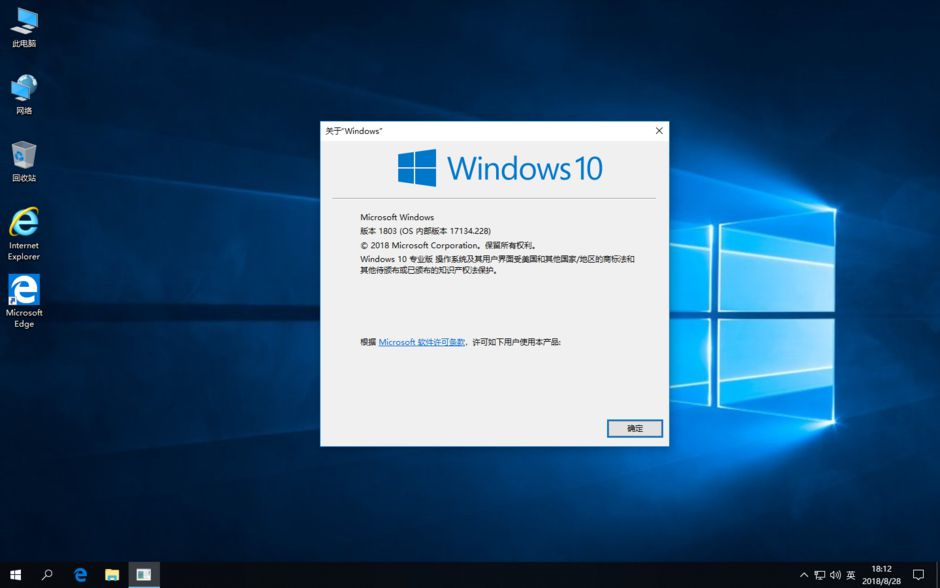The image size is (940, 588).
Task: Show hidden system tray icons
Action: click(804, 575)
